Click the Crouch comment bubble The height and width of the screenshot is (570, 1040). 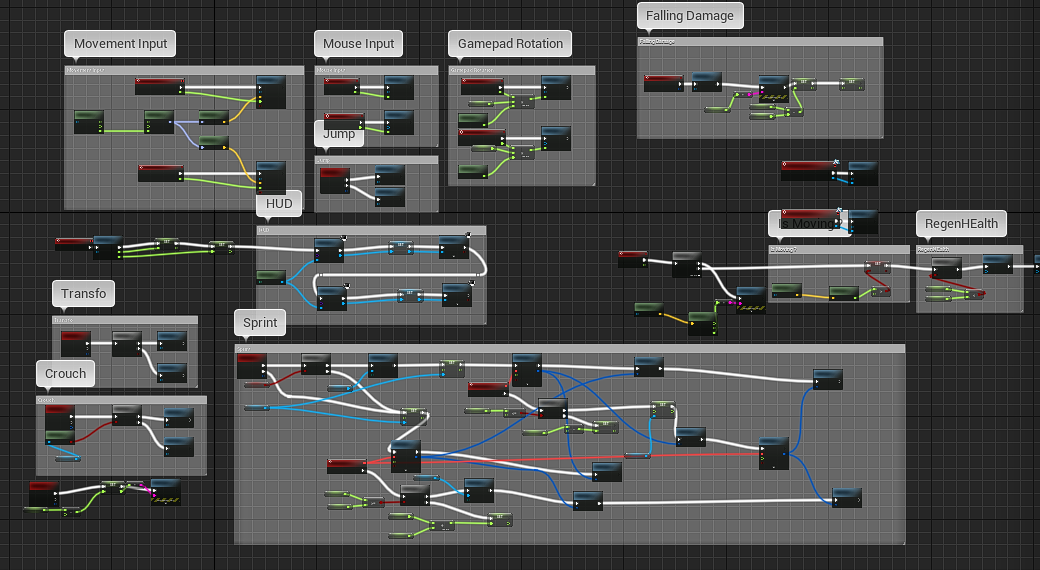[66, 374]
